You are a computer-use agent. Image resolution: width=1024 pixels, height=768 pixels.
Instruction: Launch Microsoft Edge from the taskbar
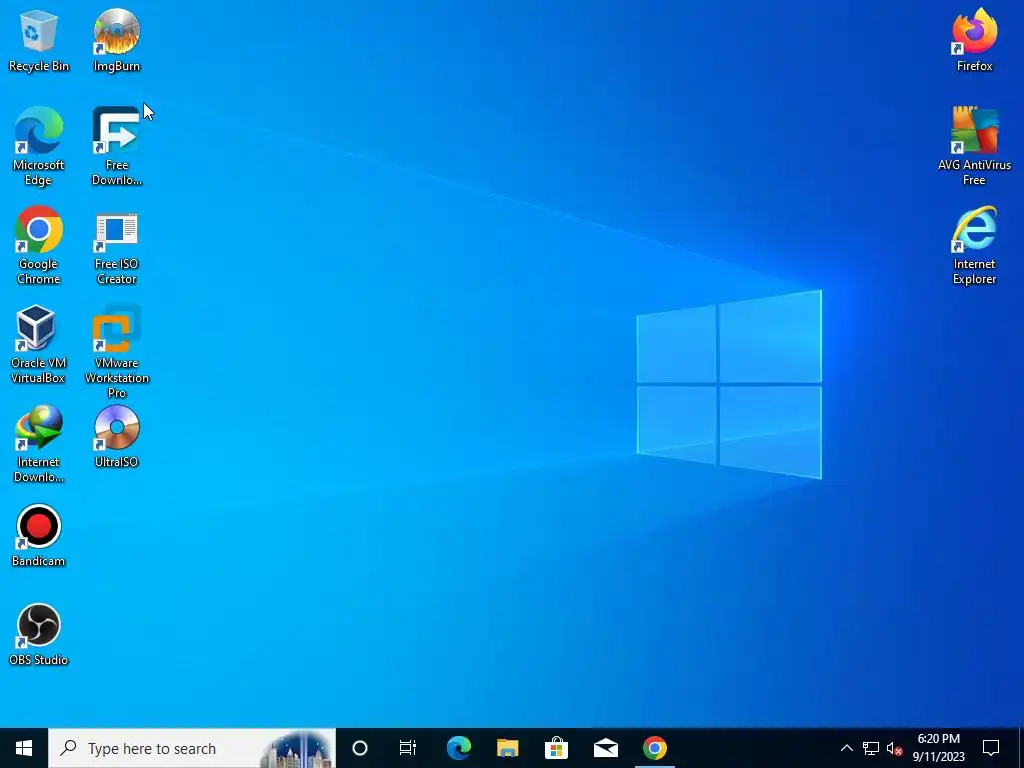(458, 748)
